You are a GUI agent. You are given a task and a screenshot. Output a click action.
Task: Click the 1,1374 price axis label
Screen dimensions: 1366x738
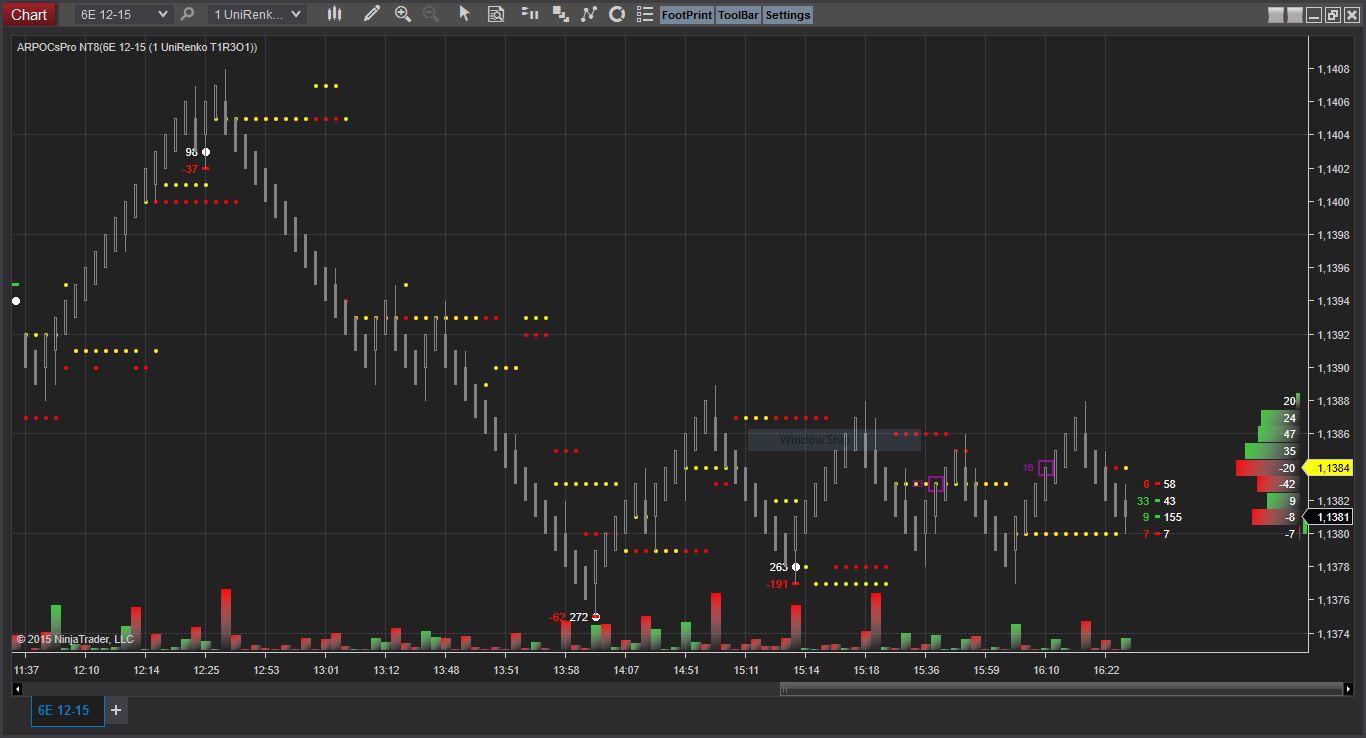pos(1333,634)
